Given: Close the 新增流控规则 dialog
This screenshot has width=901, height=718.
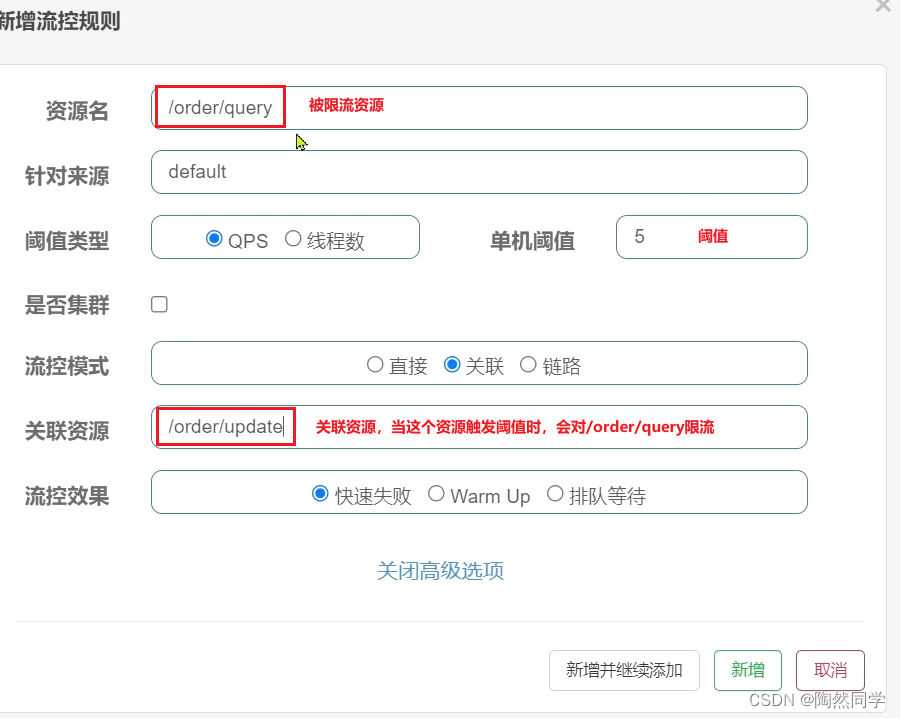Looking at the screenshot, I should pos(883,6).
